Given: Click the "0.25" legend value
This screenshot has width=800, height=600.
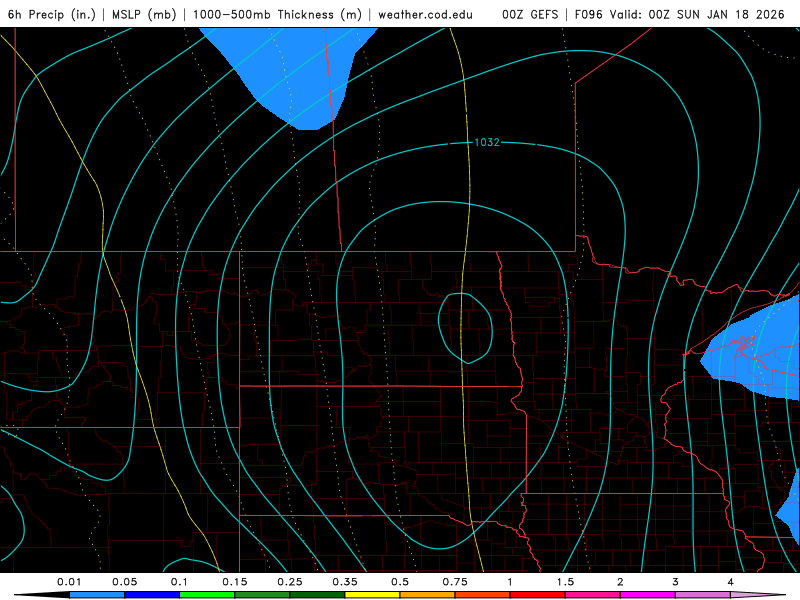Looking at the screenshot, I should 290,582.
